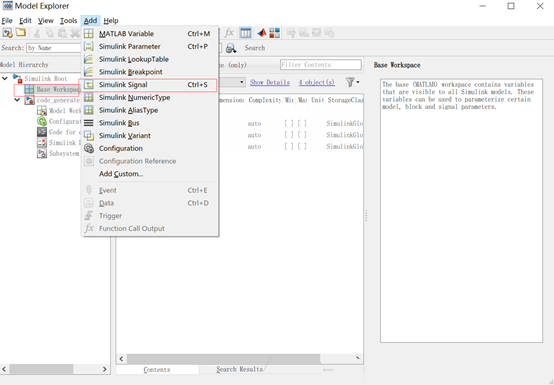
Task: Click the Simulink Breakpoint menu icon
Action: [89, 72]
